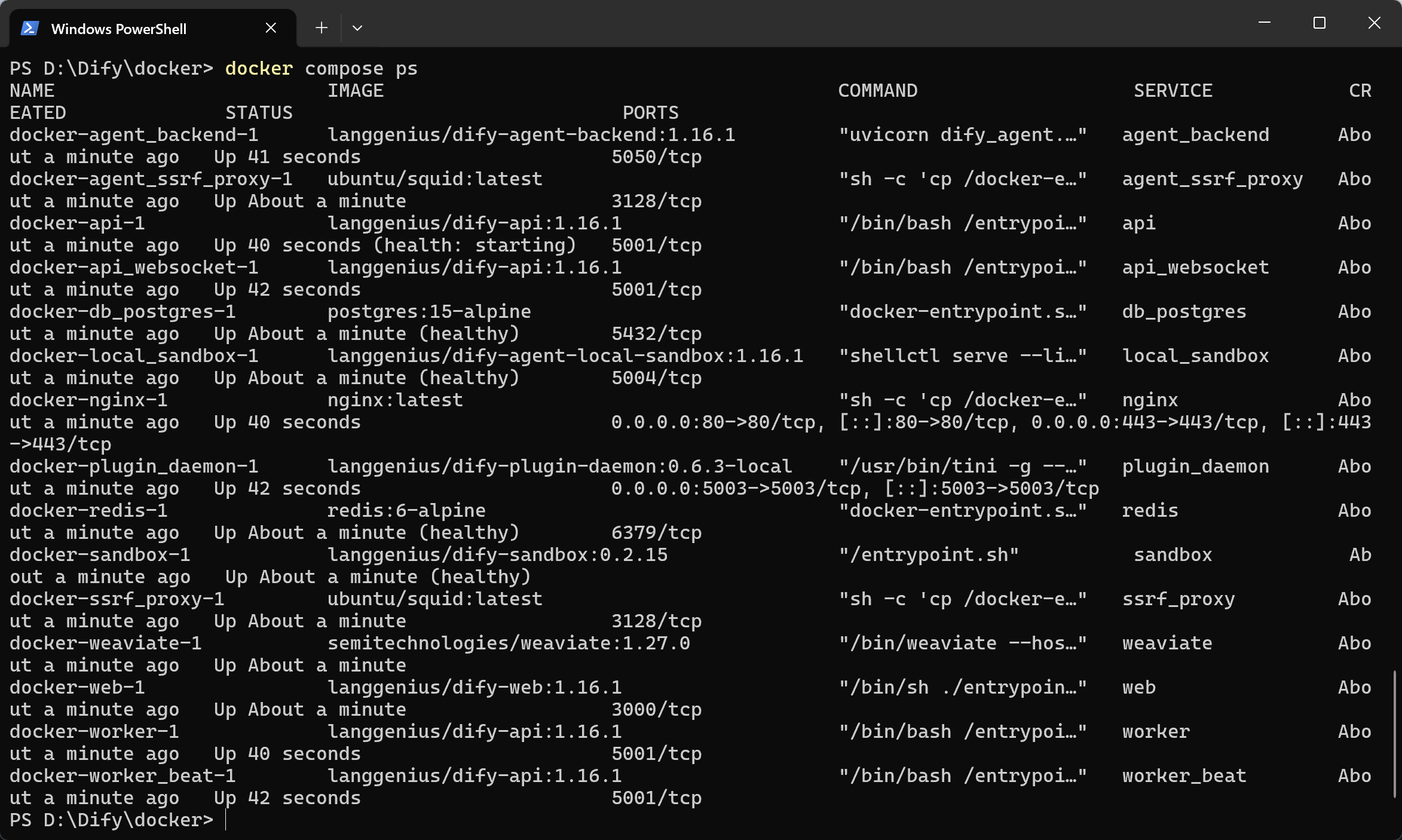Click the terminal vertical scrollbar thumb
1402x840 pixels.
tap(1395, 734)
